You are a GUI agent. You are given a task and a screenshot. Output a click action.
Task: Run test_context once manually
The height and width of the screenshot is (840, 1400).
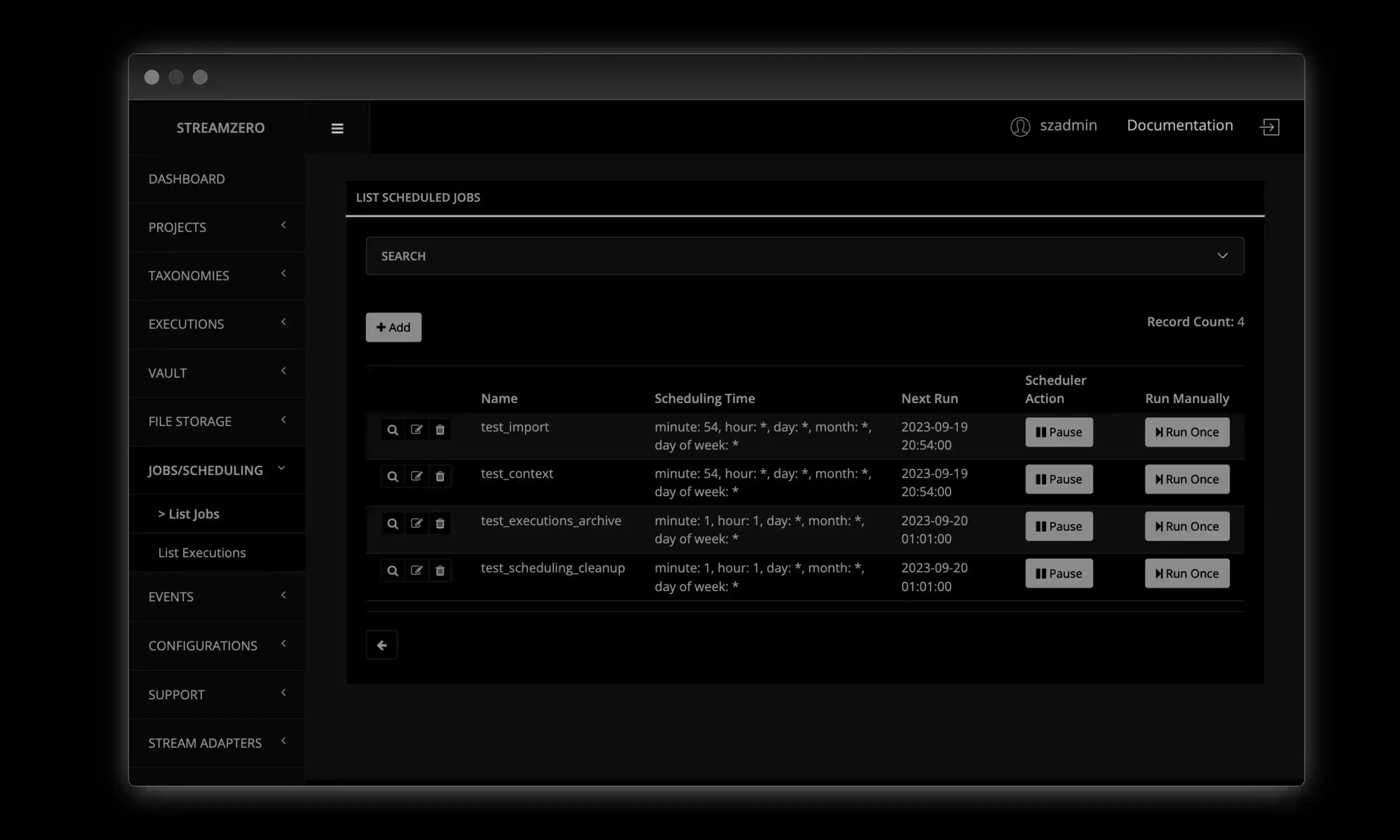[1187, 479]
